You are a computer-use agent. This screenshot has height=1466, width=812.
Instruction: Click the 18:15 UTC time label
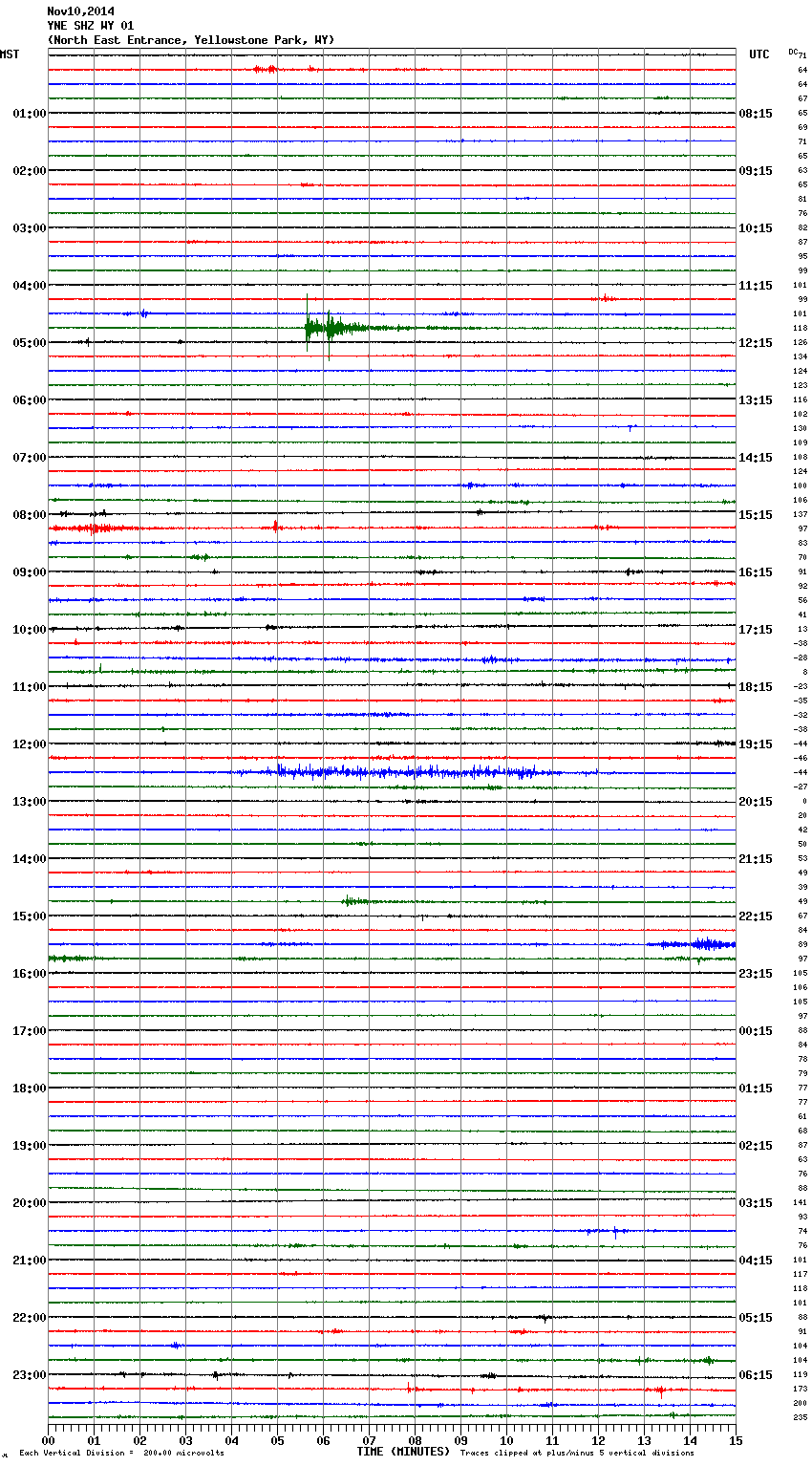coord(756,687)
